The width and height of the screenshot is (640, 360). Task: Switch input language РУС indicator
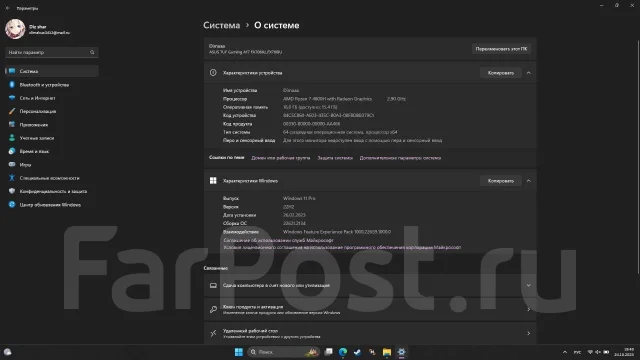[577, 352]
